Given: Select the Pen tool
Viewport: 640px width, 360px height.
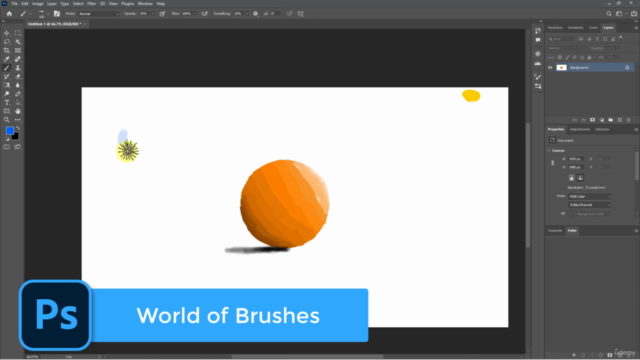Looking at the screenshot, I should tap(18, 94).
